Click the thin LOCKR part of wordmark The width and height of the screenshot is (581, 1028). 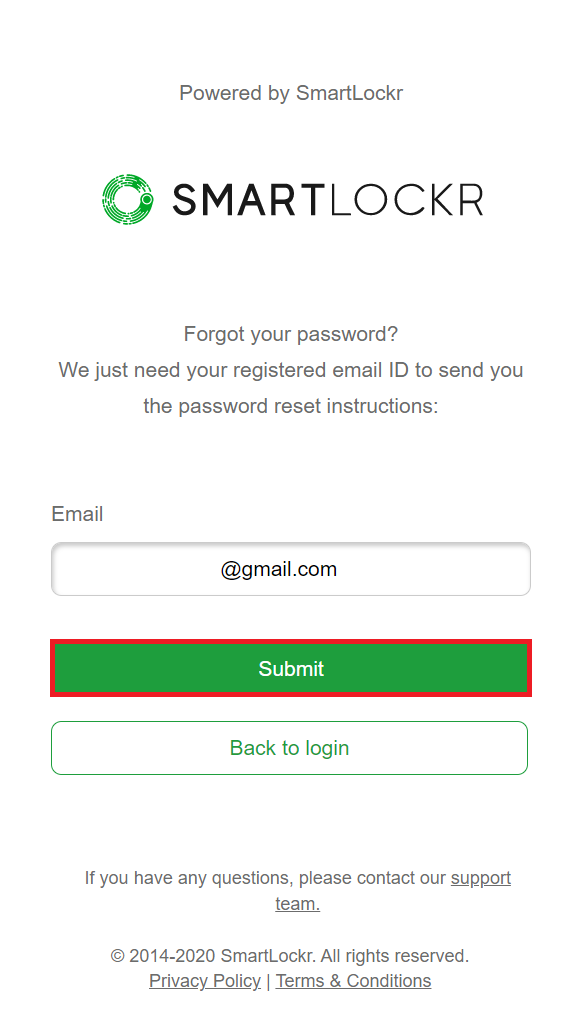[405, 199]
